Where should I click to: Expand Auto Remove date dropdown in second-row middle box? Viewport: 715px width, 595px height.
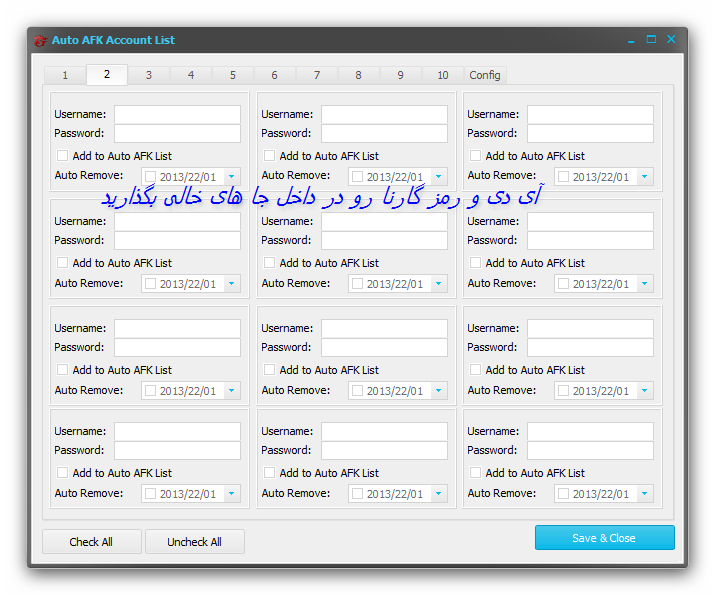click(x=439, y=284)
